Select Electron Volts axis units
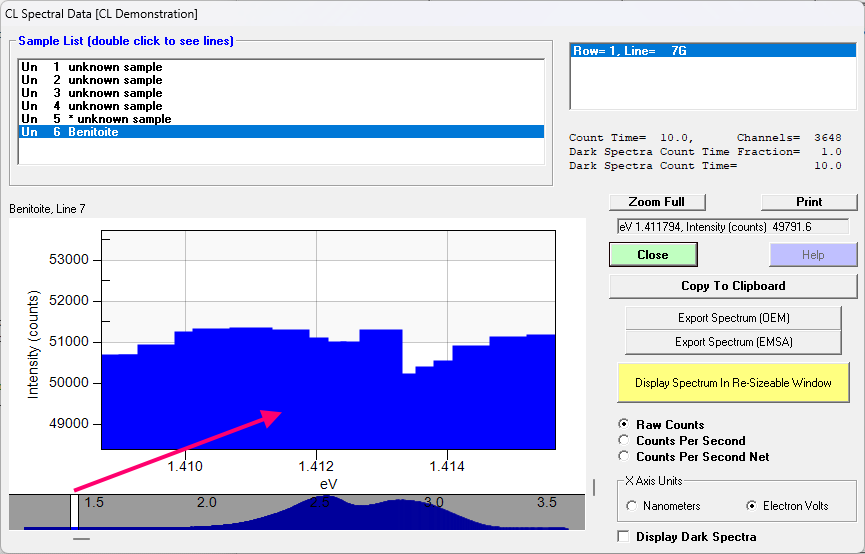This screenshot has width=865, height=554. (x=753, y=506)
